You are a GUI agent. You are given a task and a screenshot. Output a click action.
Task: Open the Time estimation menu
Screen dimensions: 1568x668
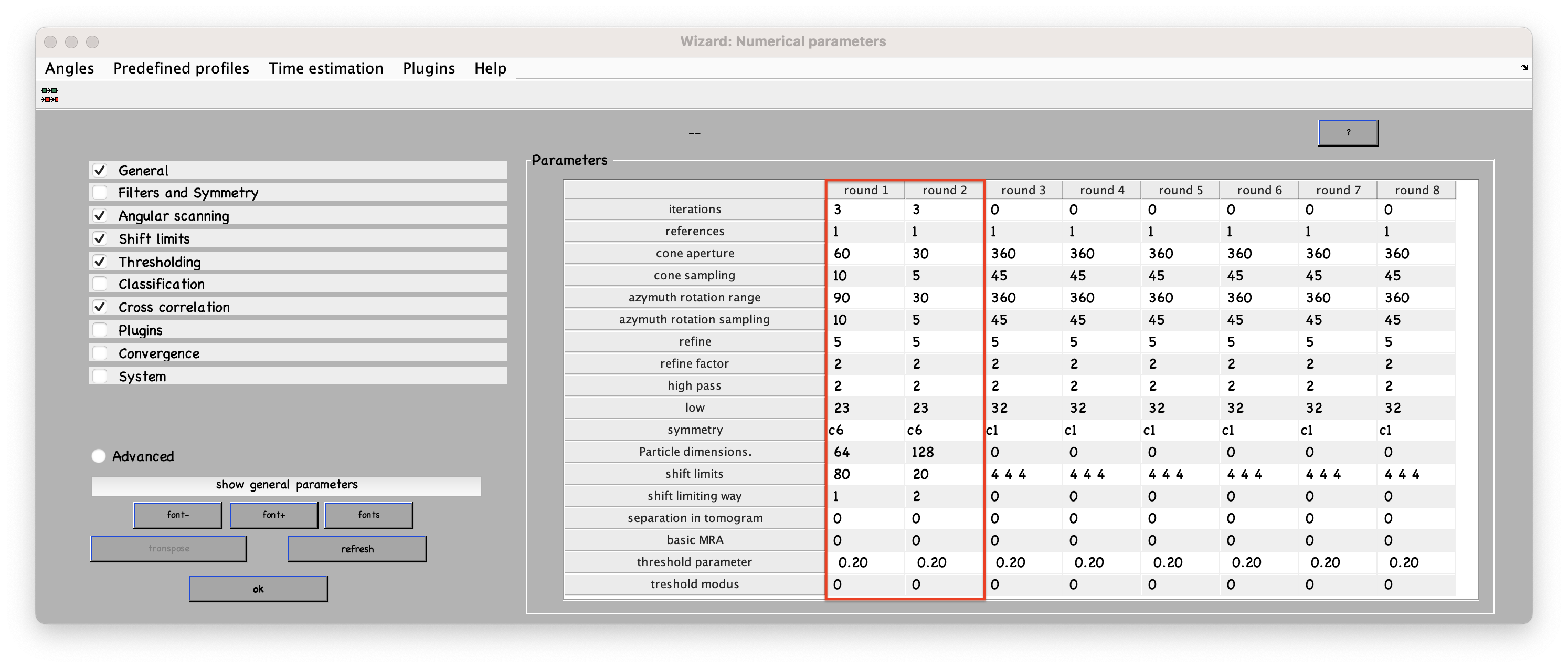coord(326,68)
